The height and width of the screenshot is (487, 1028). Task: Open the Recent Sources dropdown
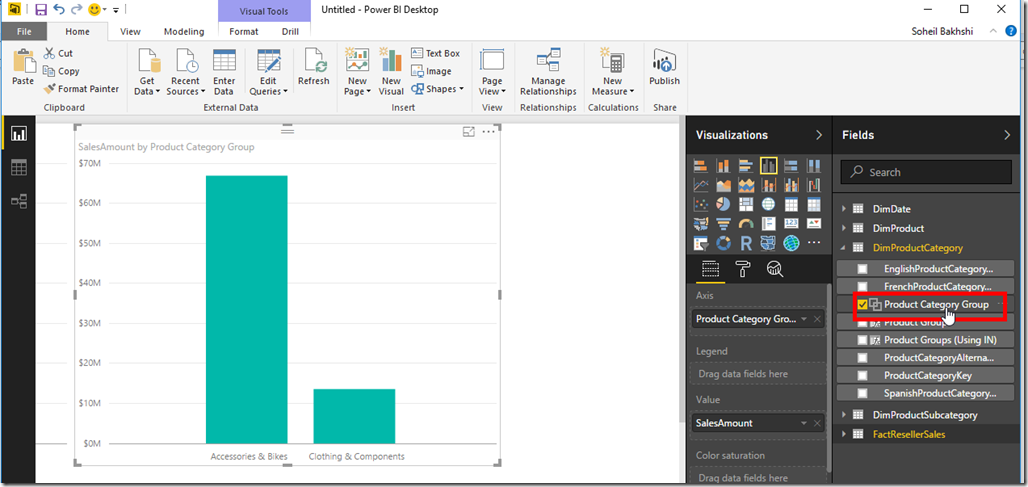coord(186,72)
